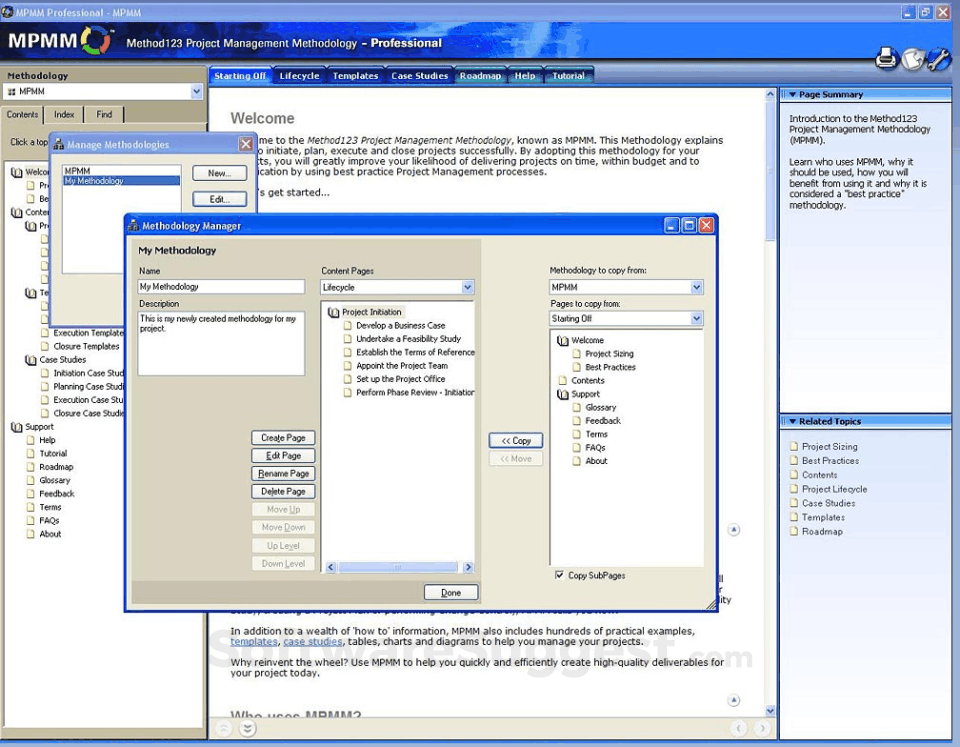
Task: Open the wrench tools icon top-right
Action: click(936, 59)
